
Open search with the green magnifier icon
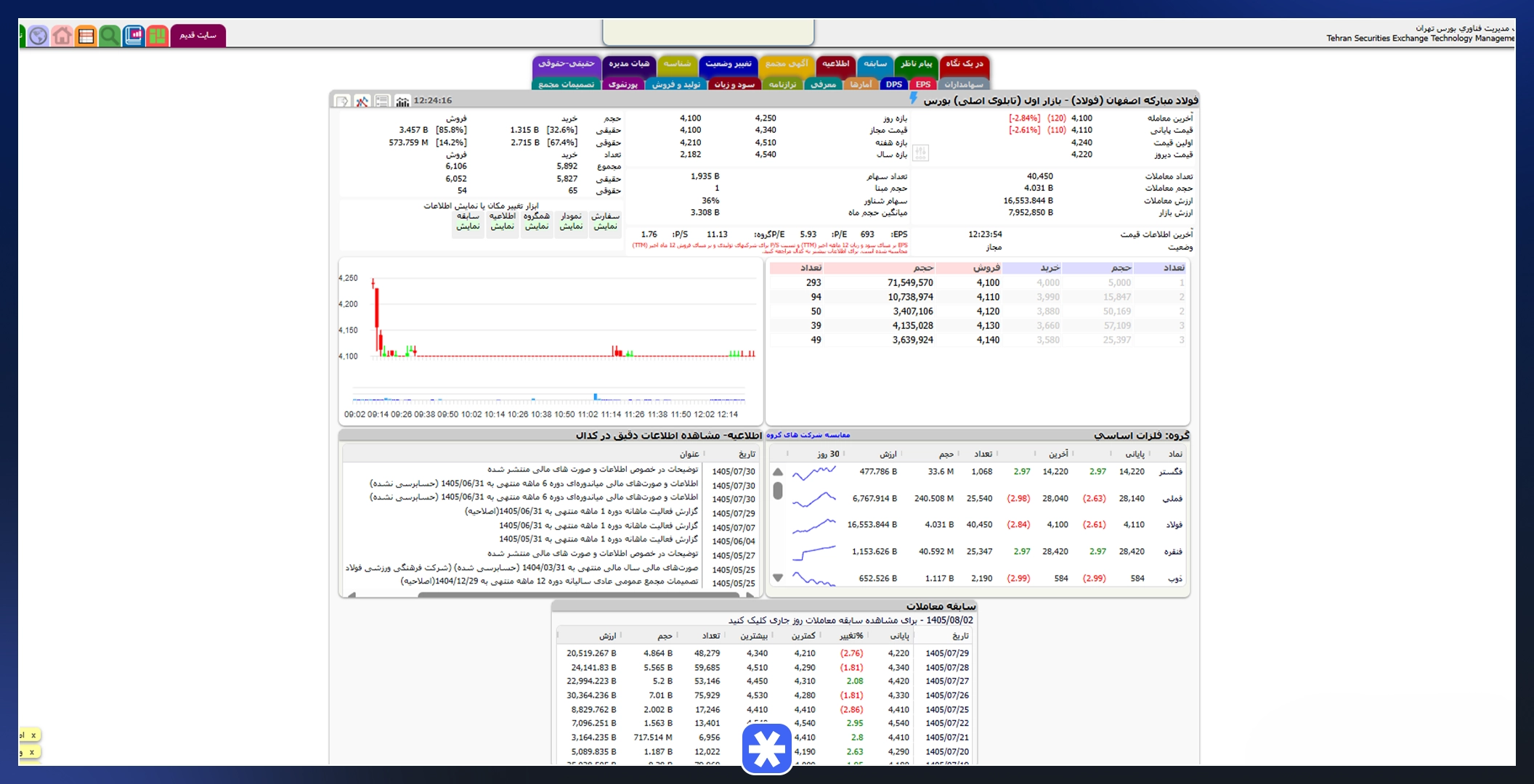coord(110,36)
